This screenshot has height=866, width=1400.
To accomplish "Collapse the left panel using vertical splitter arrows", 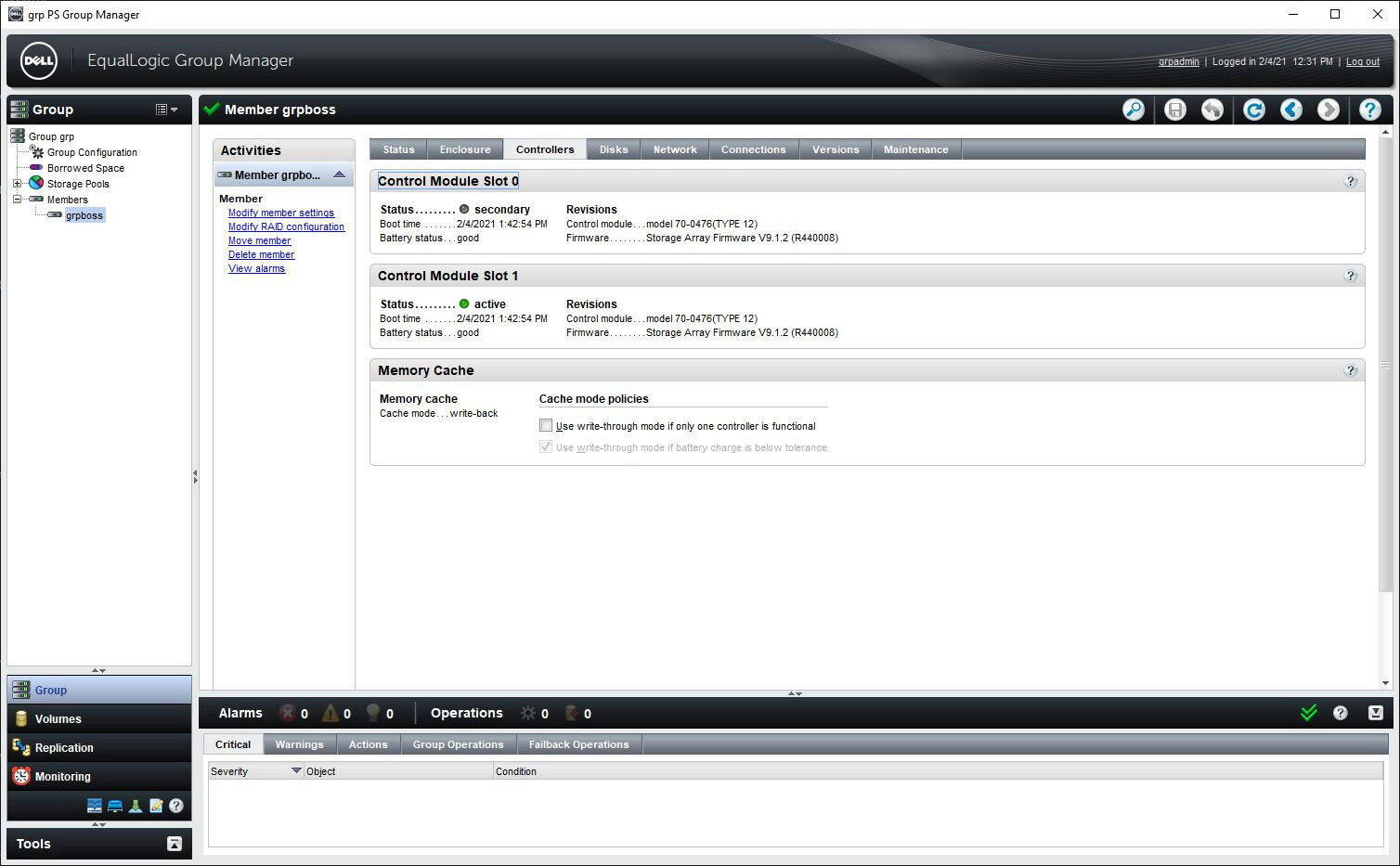I will (195, 475).
